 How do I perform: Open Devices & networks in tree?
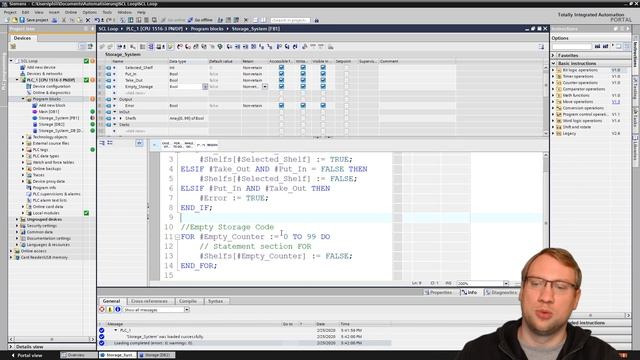(x=44, y=73)
